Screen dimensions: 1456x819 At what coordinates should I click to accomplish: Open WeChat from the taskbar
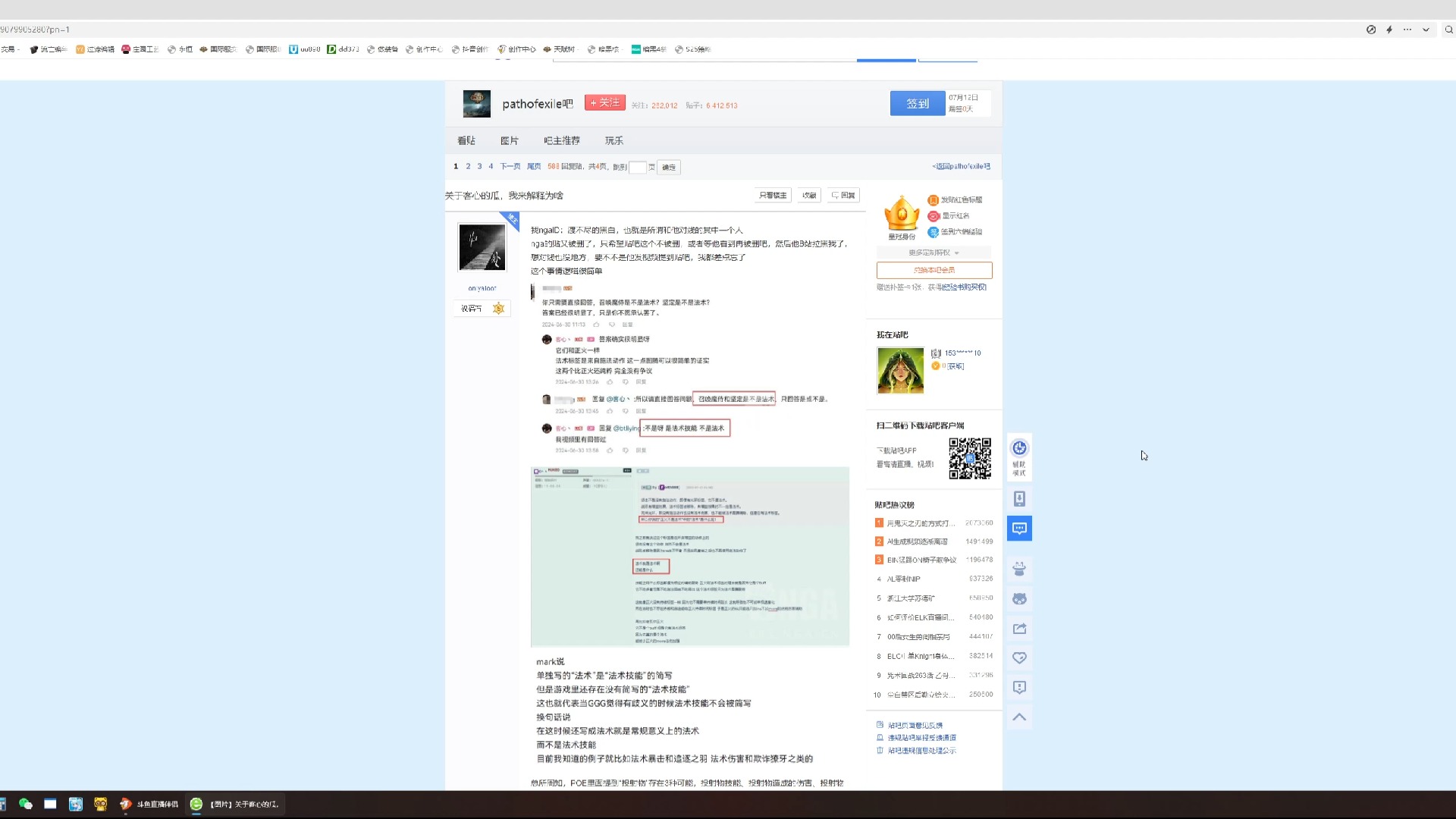click(25, 804)
